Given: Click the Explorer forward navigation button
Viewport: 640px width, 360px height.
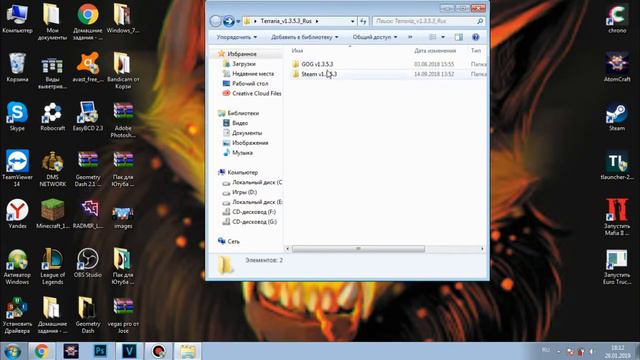Looking at the screenshot, I should click(x=229, y=21).
